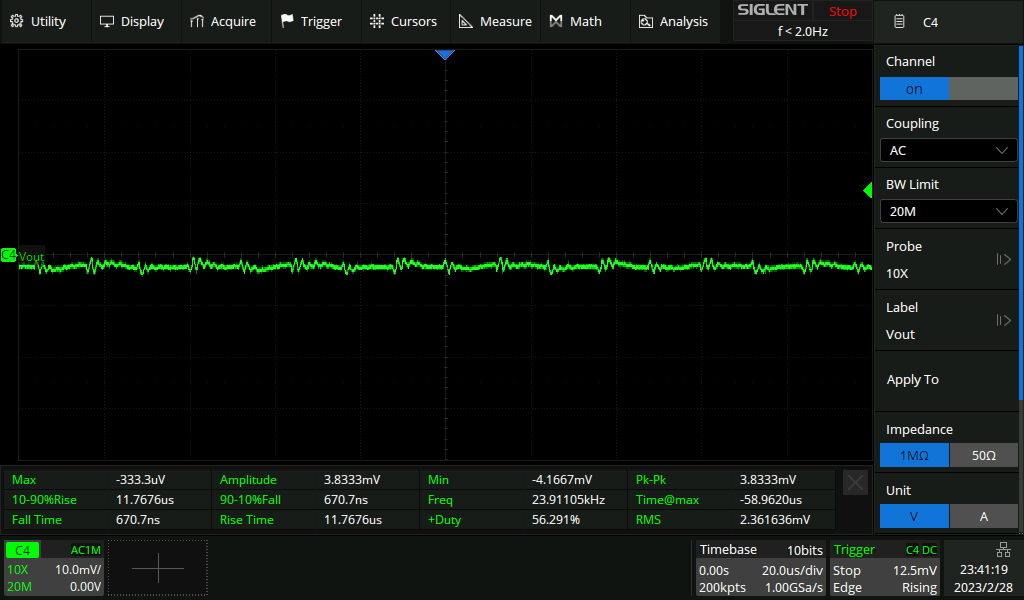The height and width of the screenshot is (600, 1024).
Task: Click the green C4 channel badge
Action: pyautogui.click(x=22, y=550)
